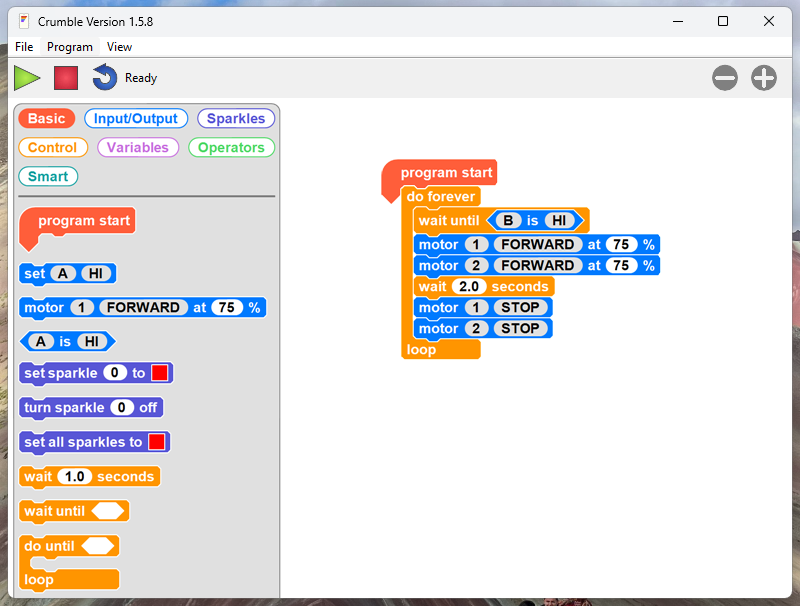Zoom out with the minus icon
This screenshot has width=800, height=606.
(725, 78)
